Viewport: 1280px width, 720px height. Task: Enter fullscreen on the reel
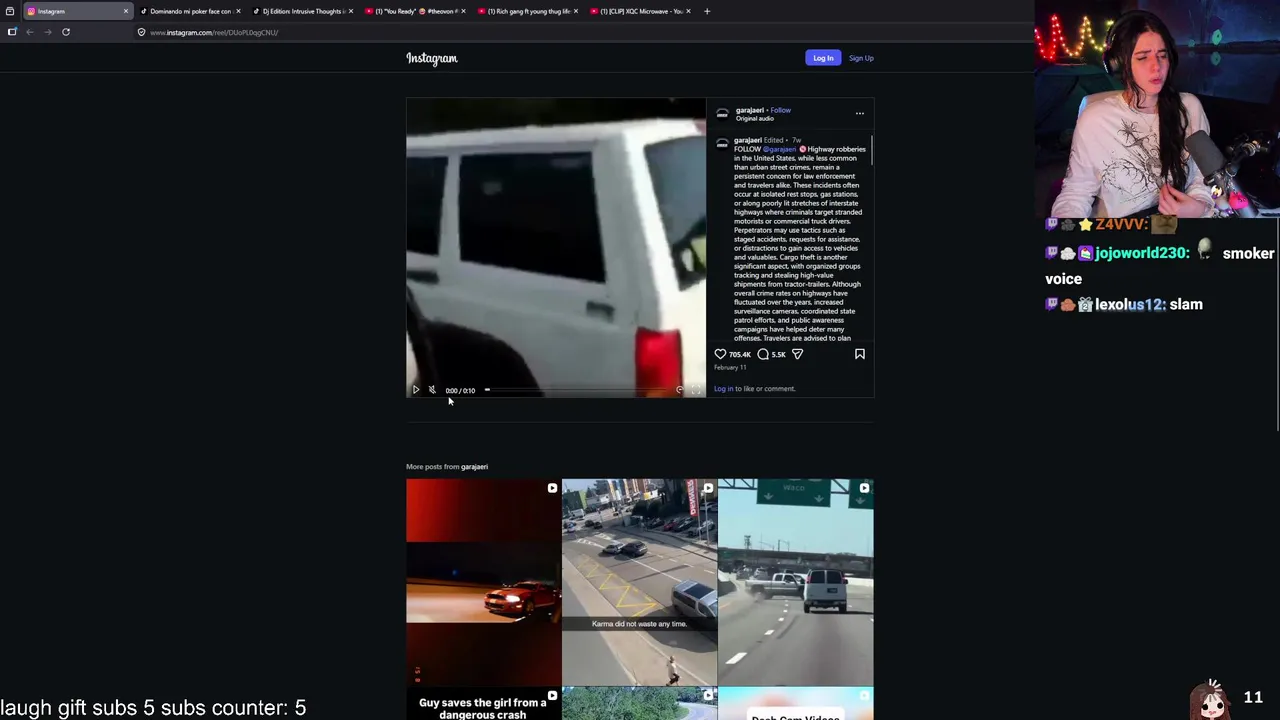(696, 390)
